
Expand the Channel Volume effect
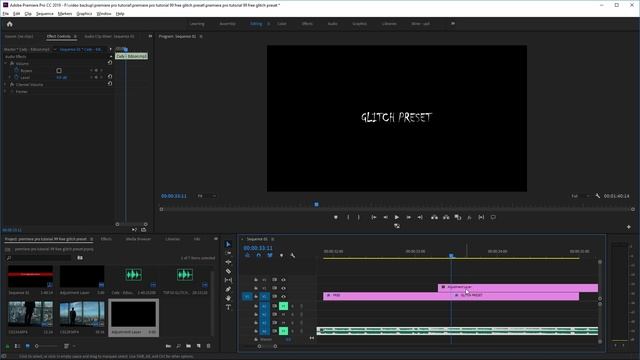click(x=5, y=84)
